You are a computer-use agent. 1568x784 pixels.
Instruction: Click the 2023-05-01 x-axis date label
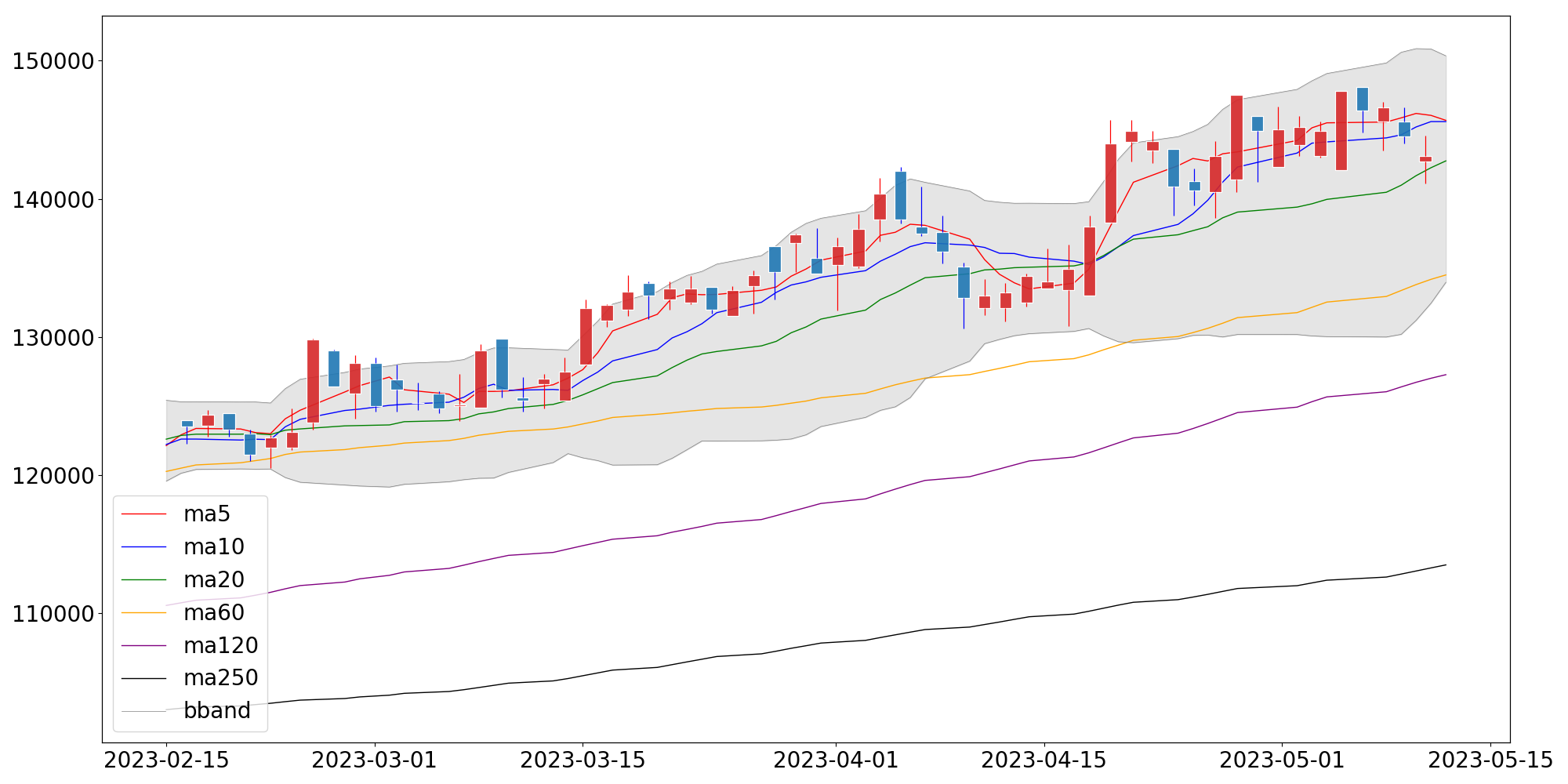coord(1282,760)
